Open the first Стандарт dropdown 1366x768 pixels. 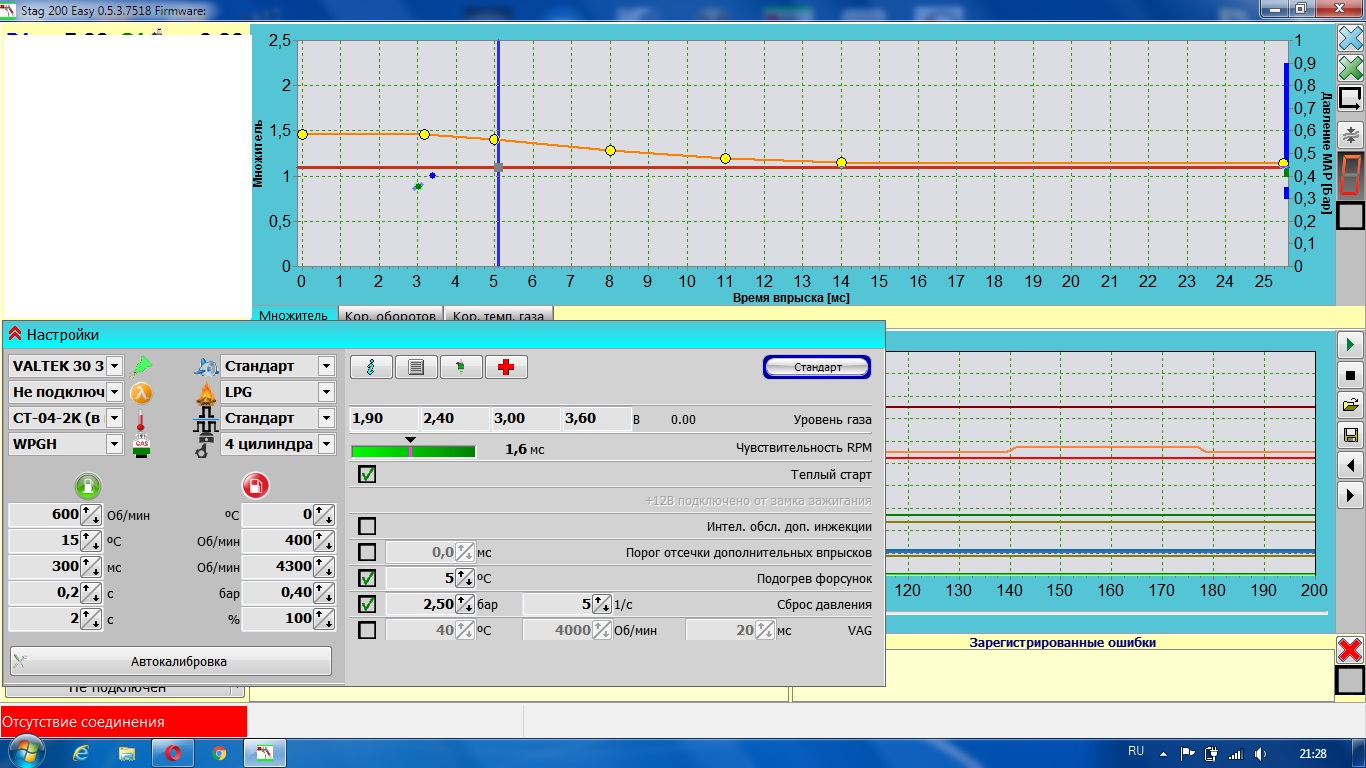point(326,366)
